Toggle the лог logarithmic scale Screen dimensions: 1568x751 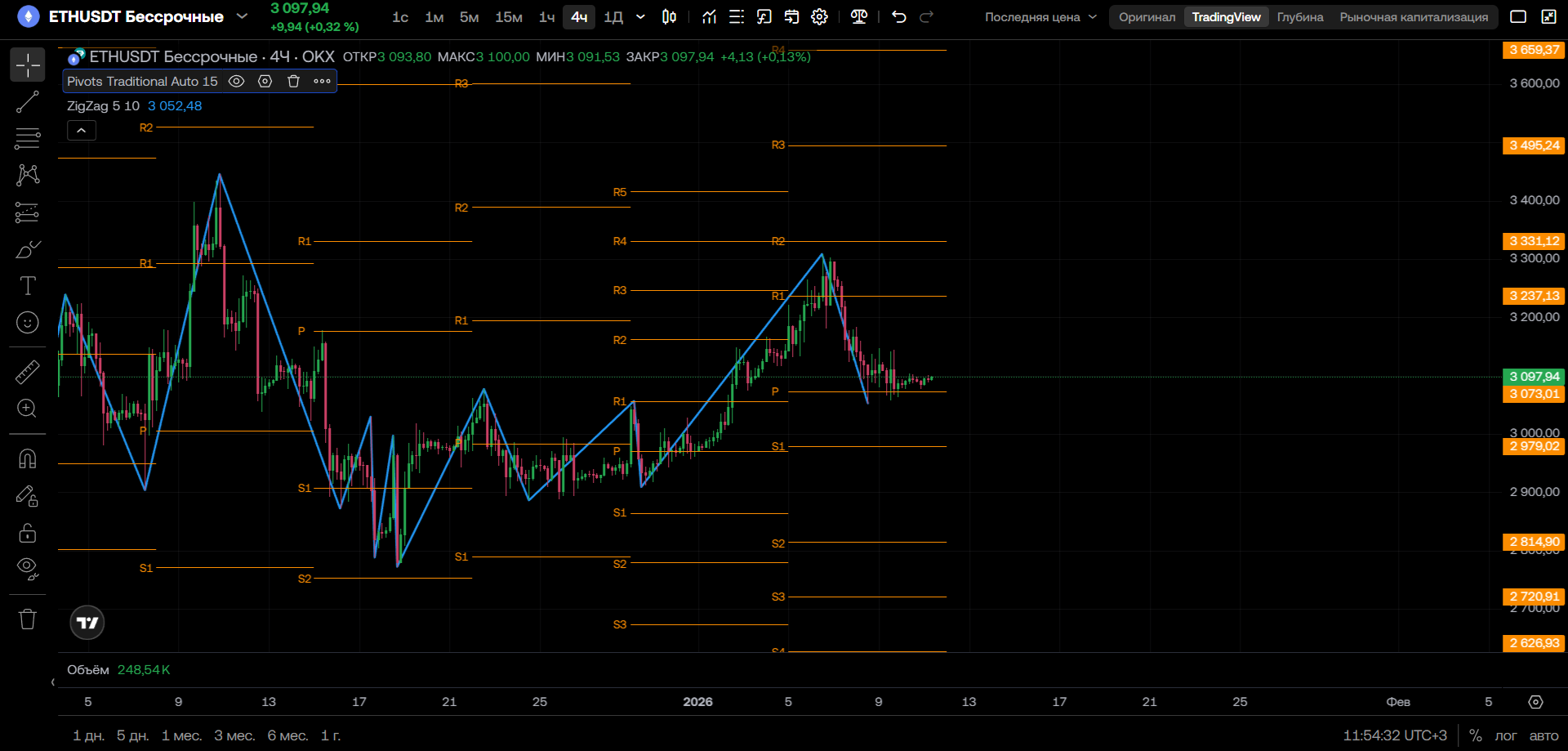(1505, 735)
